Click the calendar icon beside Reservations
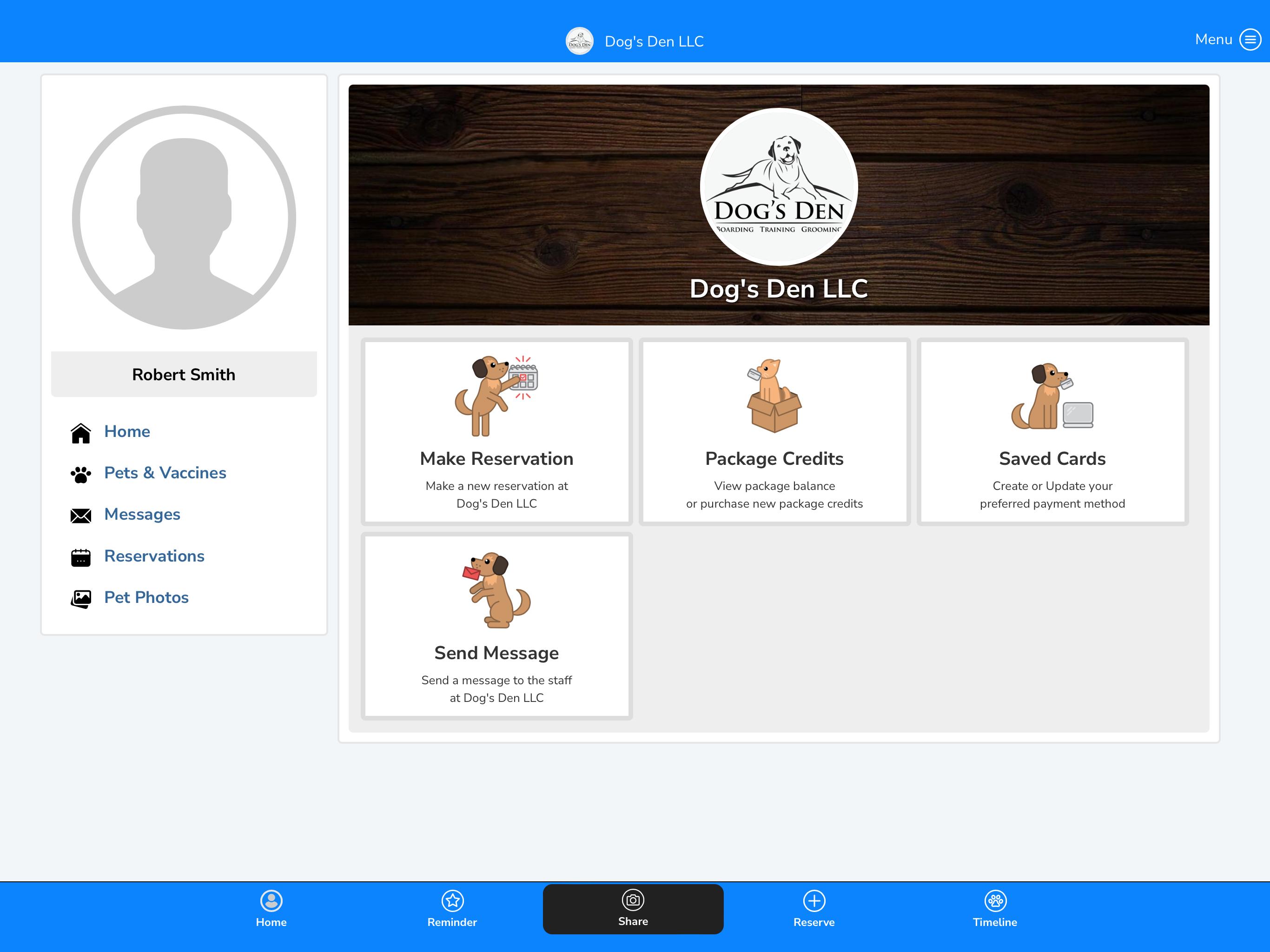This screenshot has width=1270, height=952. pyautogui.click(x=81, y=557)
